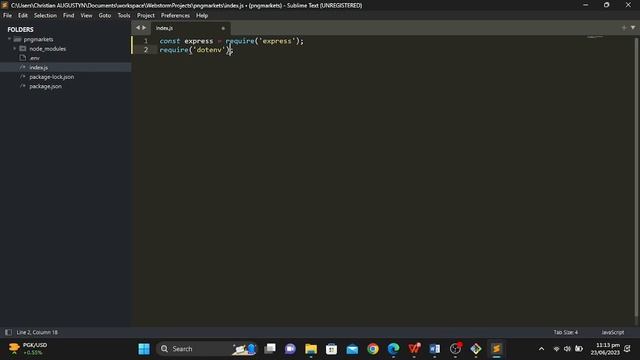Close the index.js tab

(223, 28)
